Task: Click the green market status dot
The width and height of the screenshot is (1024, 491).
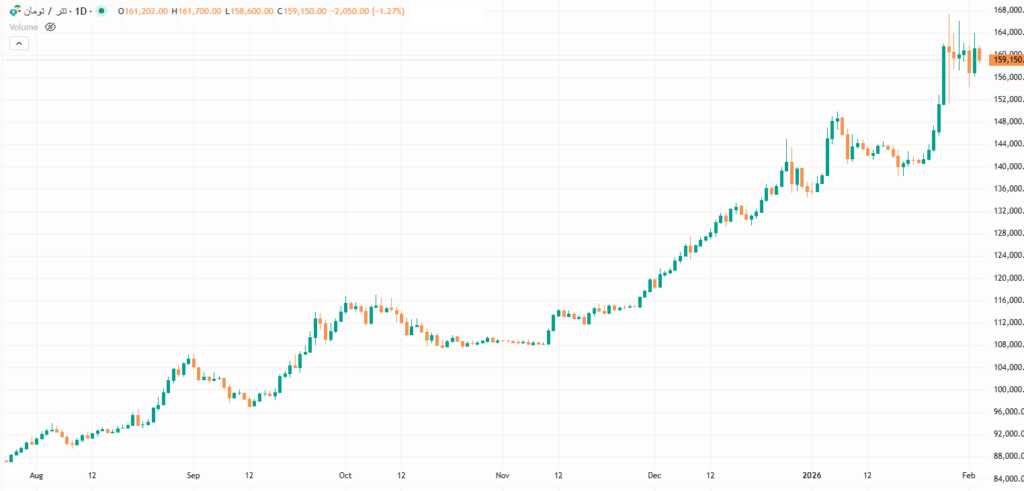Action: point(101,11)
